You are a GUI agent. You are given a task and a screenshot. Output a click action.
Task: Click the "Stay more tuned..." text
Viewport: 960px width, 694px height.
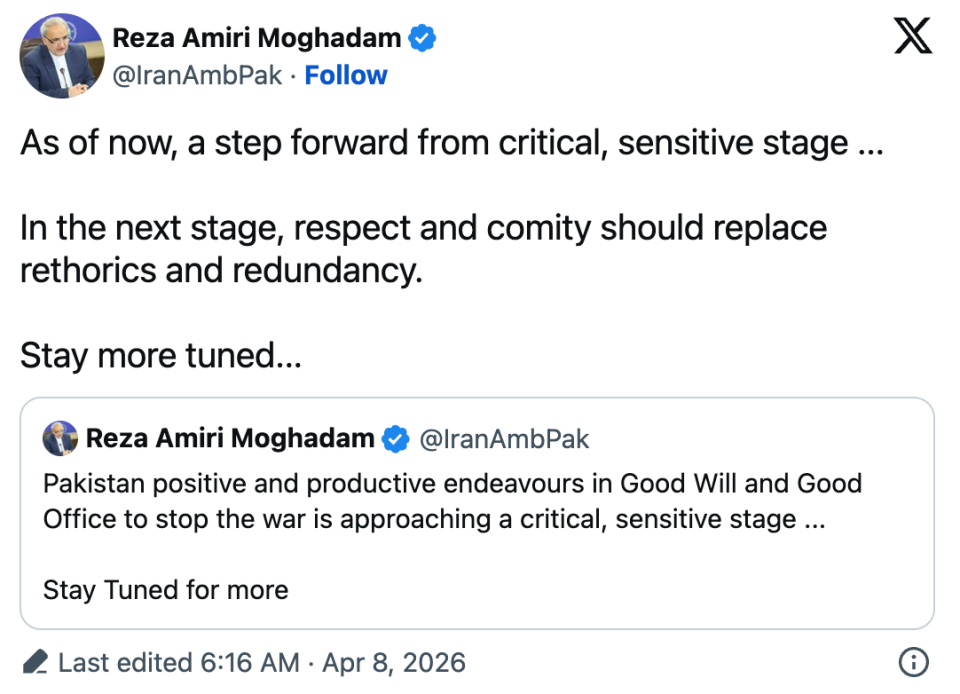[160, 355]
